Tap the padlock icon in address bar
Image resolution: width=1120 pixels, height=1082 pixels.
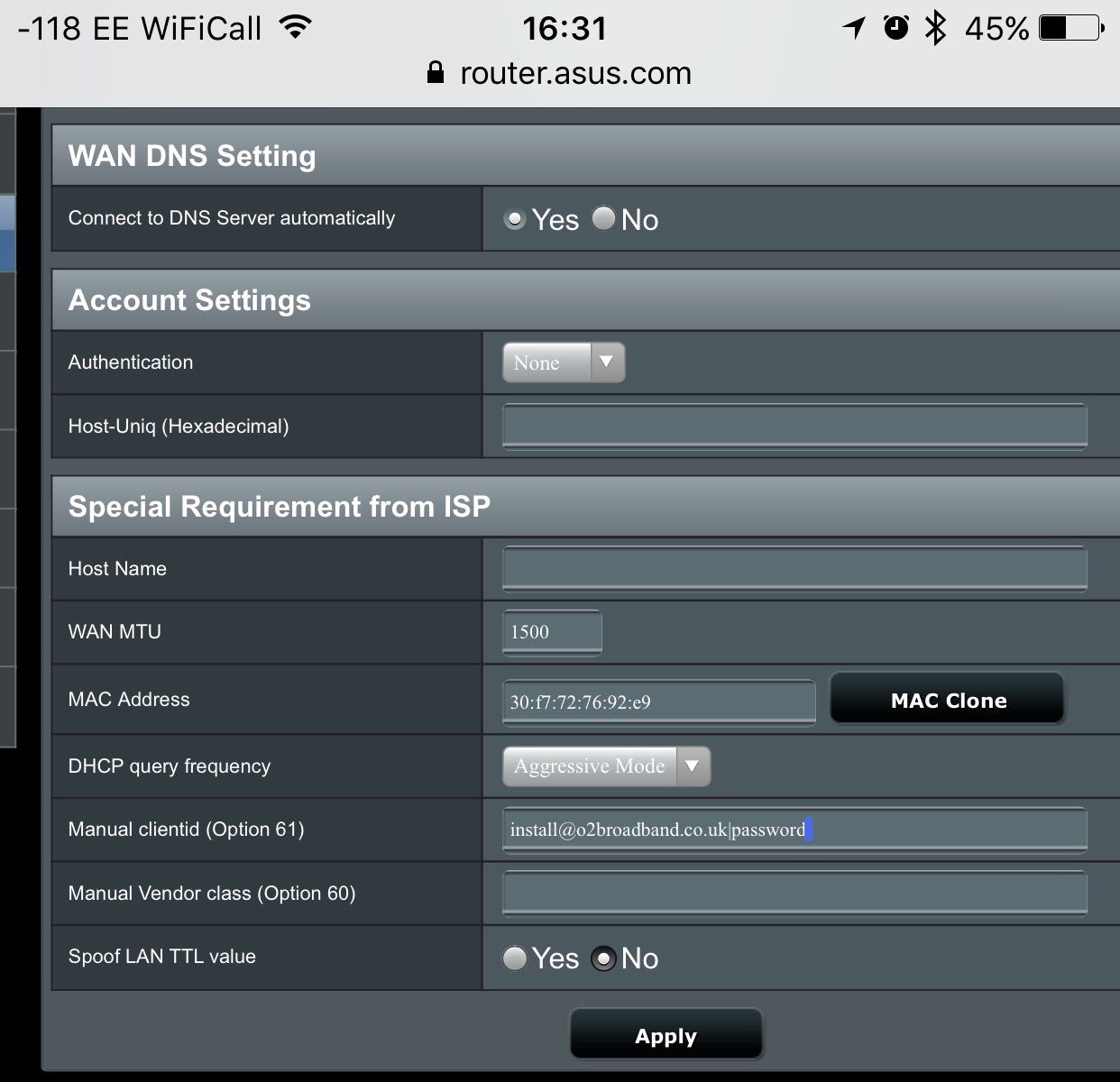pos(436,73)
